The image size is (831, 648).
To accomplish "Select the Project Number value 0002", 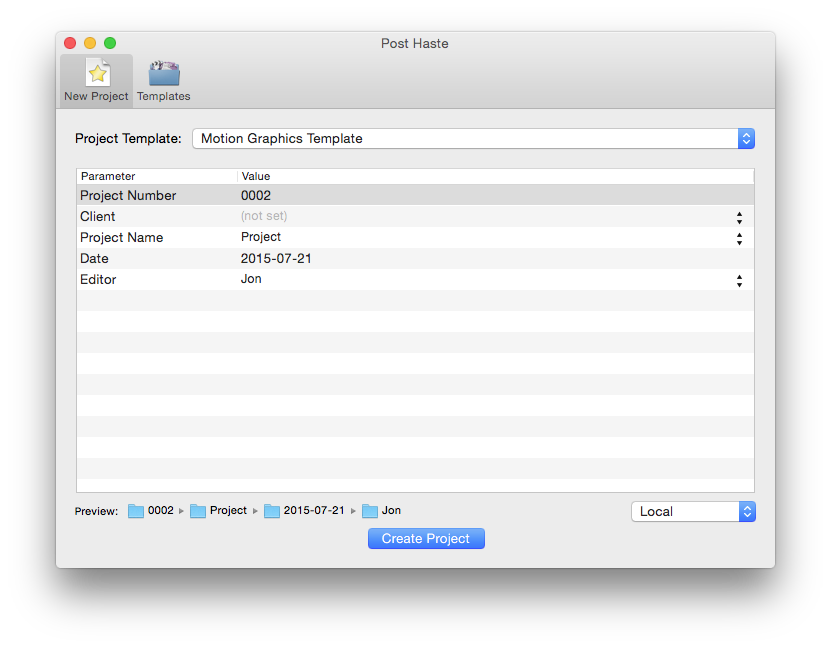I will click(256, 196).
